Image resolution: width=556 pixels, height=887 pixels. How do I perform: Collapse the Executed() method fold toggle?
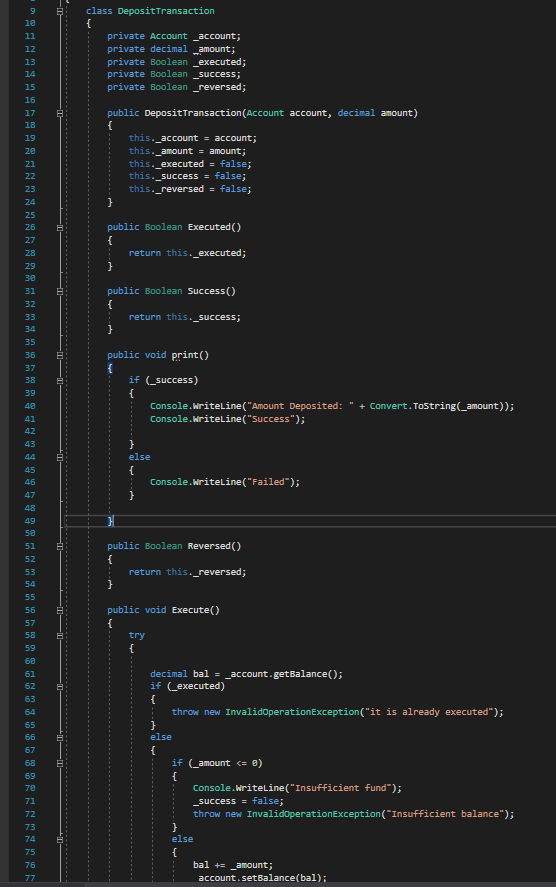click(x=60, y=227)
